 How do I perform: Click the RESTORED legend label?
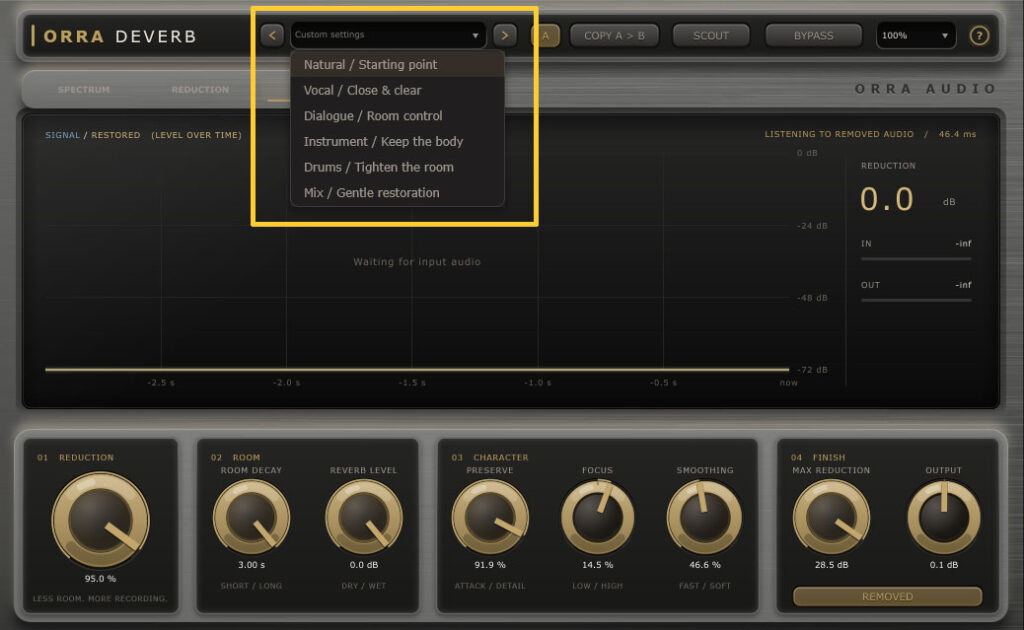pos(116,135)
